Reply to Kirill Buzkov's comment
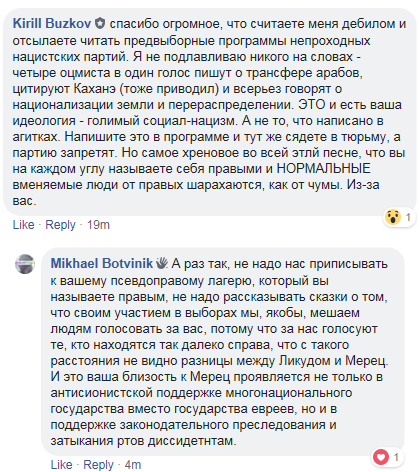 point(60,225)
